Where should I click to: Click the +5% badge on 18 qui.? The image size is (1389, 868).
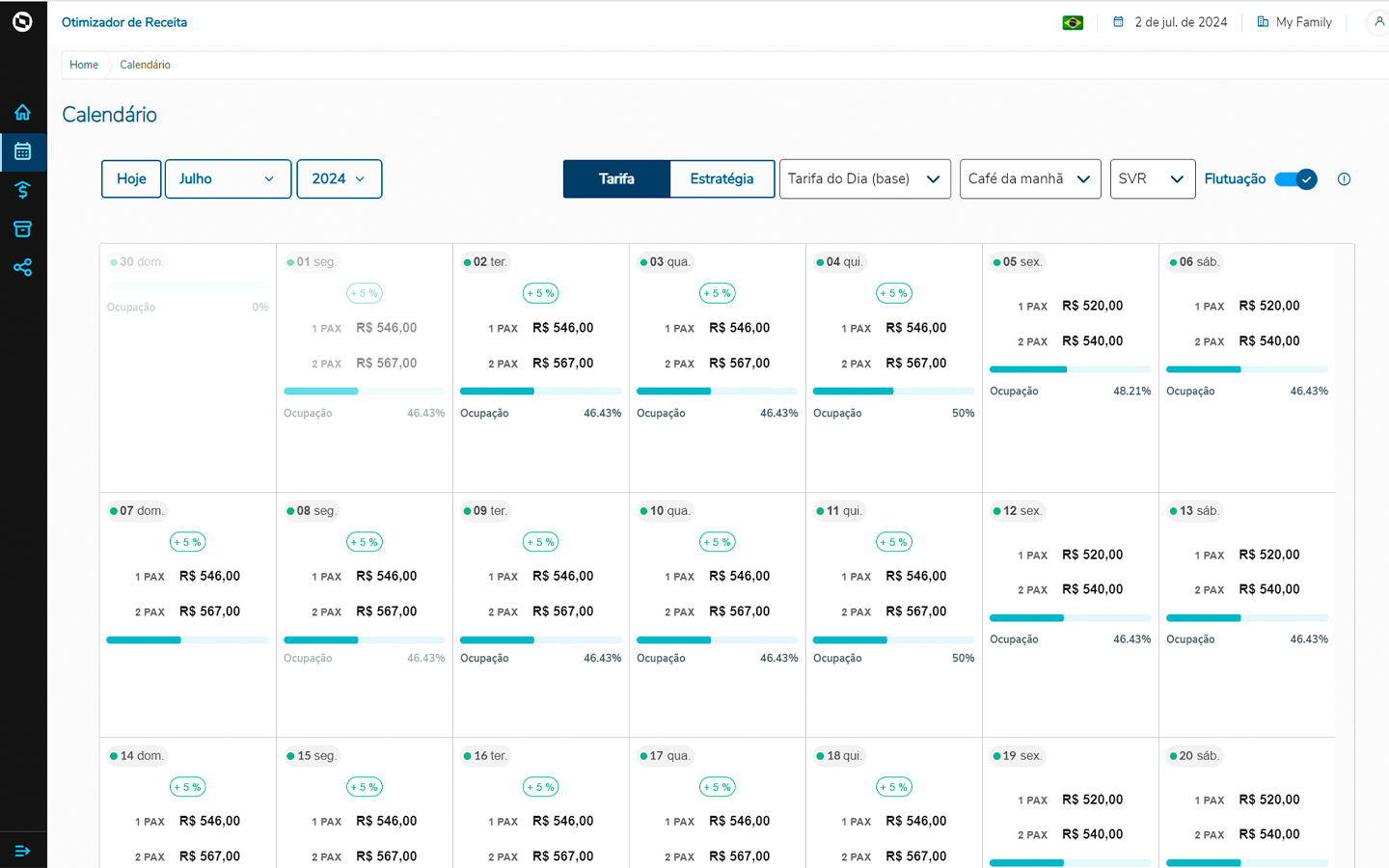(894, 787)
